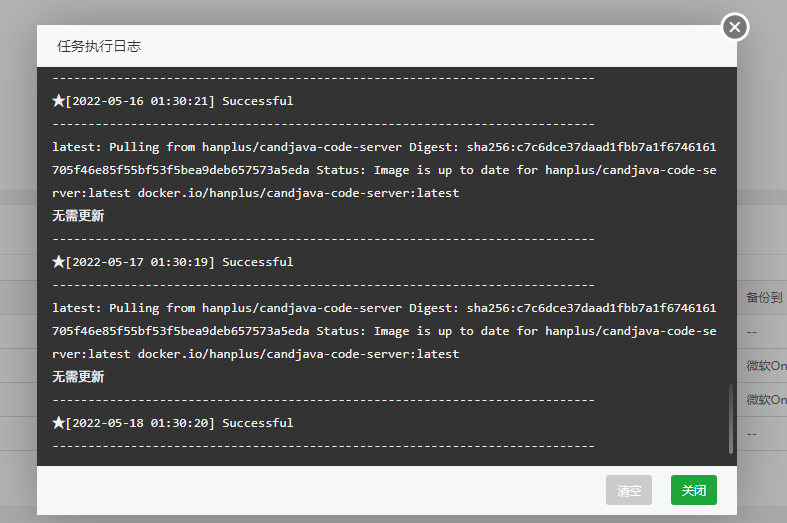Click the log panel scrollbar thumb
The width and height of the screenshot is (787, 523).
[x=730, y=418]
